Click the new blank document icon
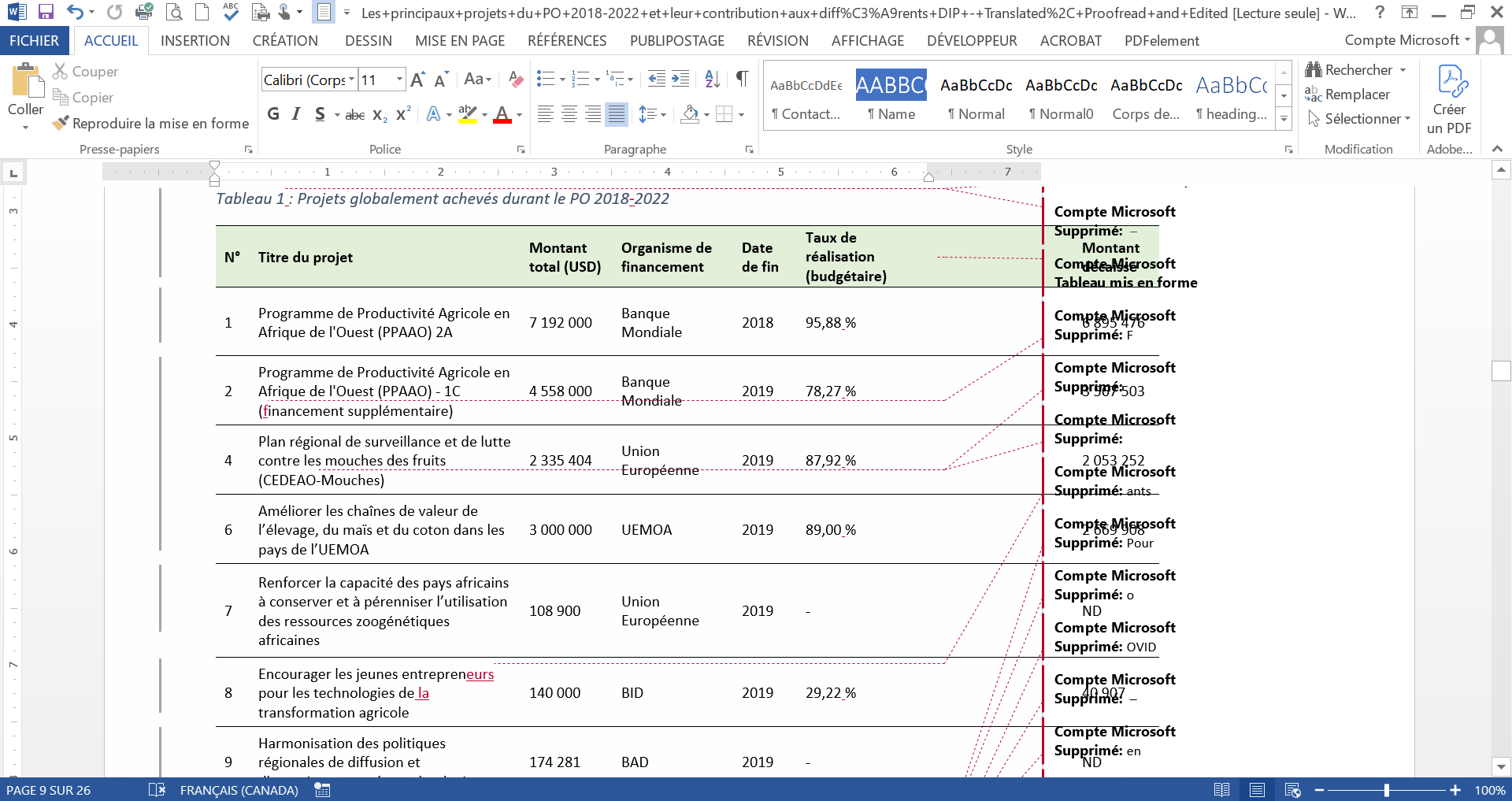Viewport: 1512px width, 801px height. (x=202, y=12)
